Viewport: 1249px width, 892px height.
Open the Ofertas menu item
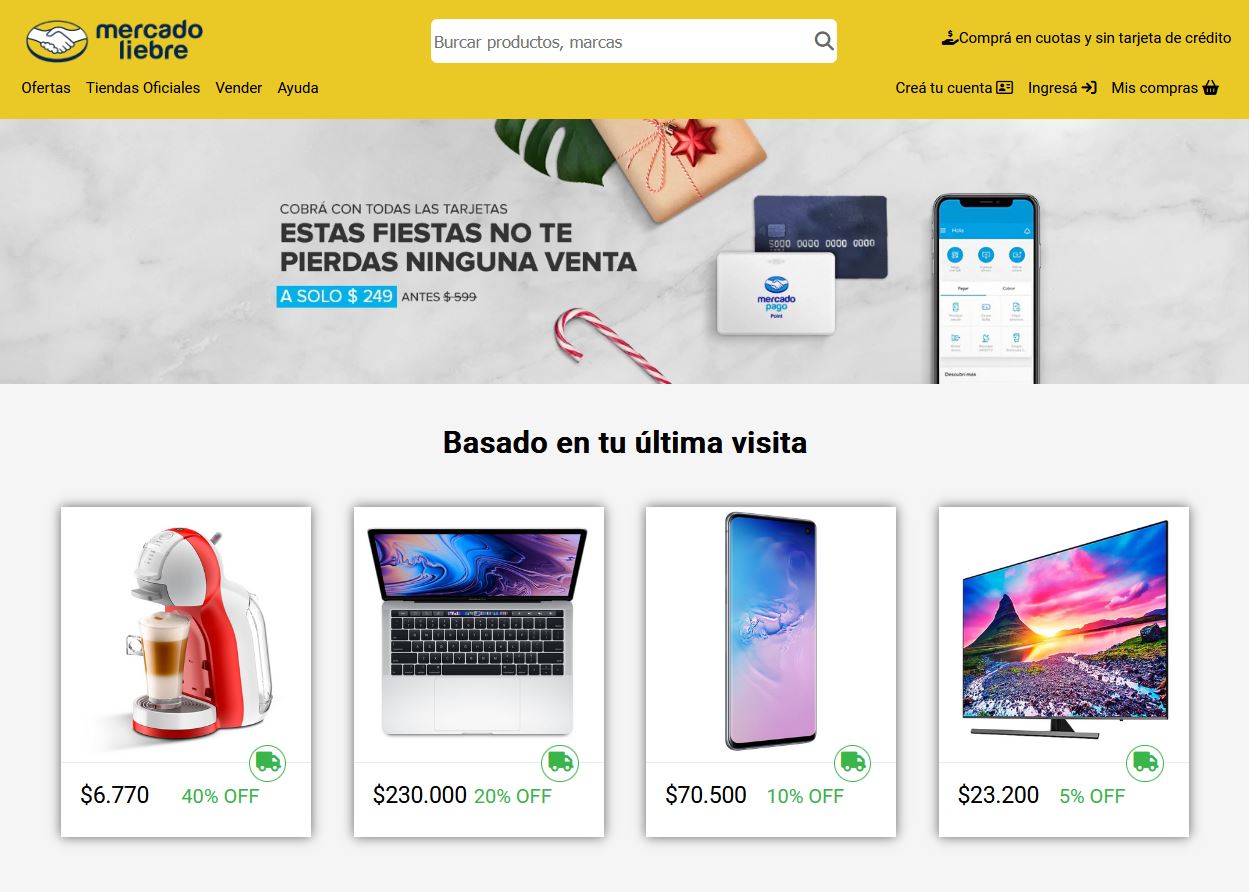coord(46,88)
